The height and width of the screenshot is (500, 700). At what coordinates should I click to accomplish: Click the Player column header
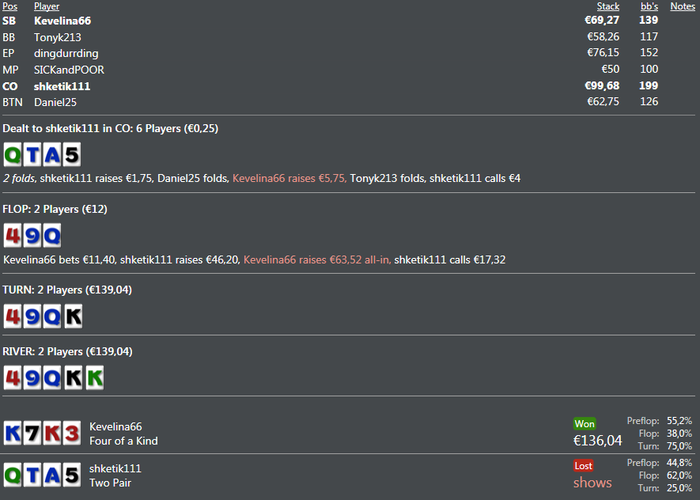point(46,6)
